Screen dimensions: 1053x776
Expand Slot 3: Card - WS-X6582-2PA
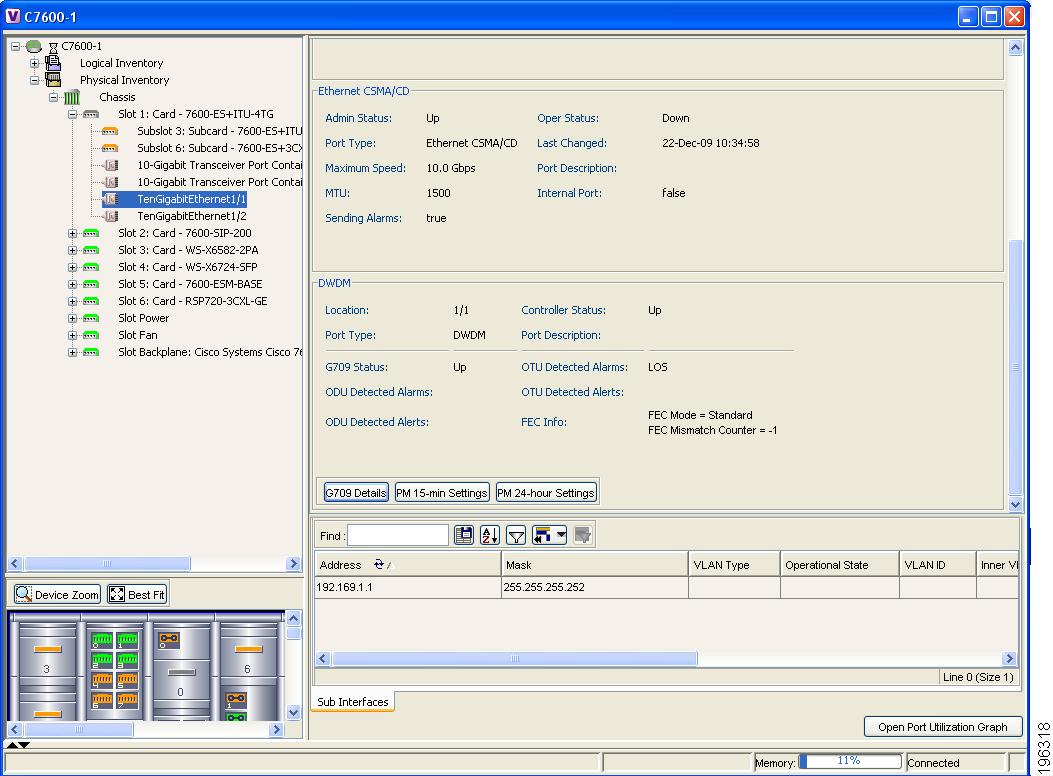[x=72, y=250]
